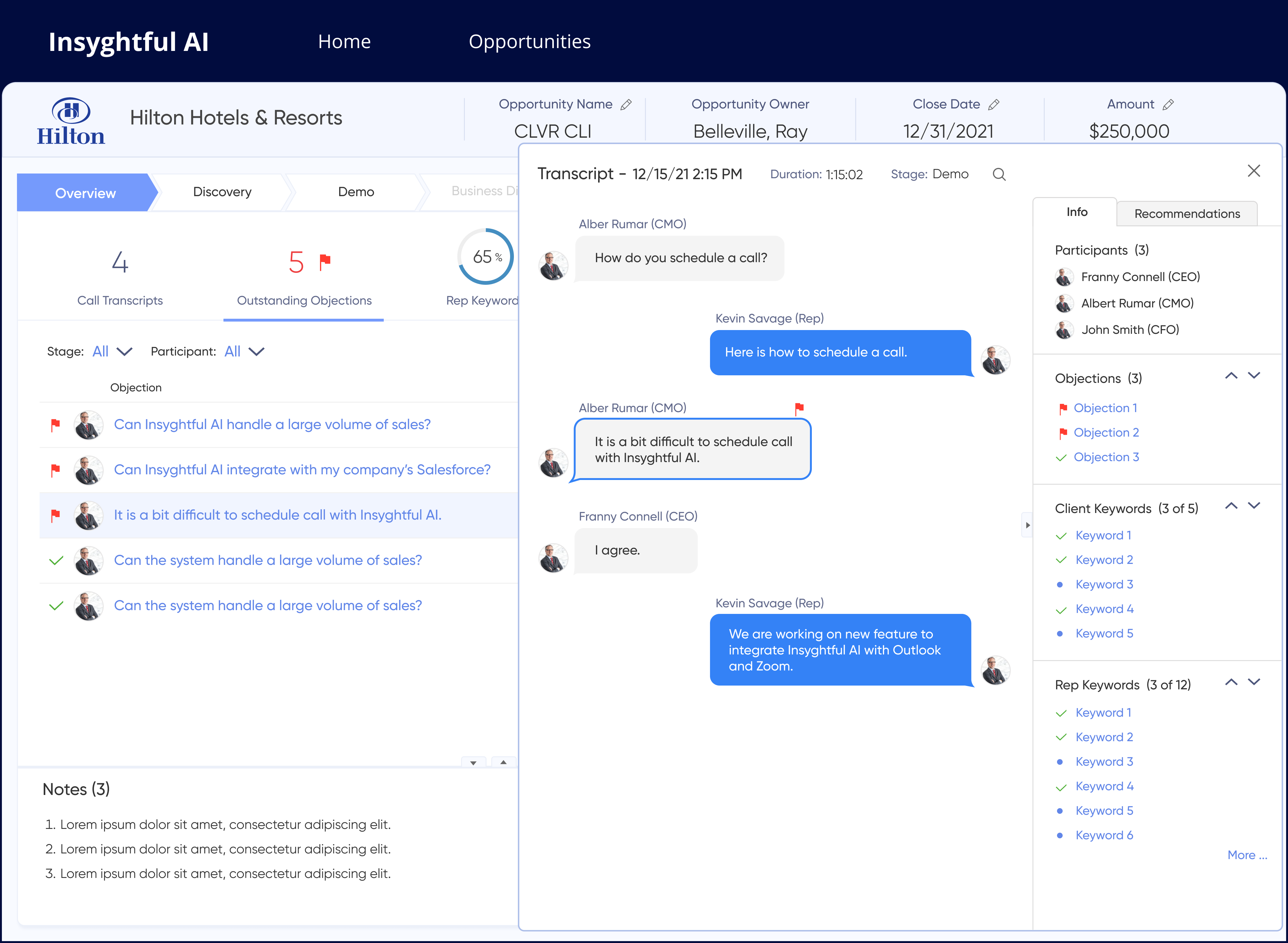
Task: Click red flag next to Objection 1
Action: (1063, 409)
